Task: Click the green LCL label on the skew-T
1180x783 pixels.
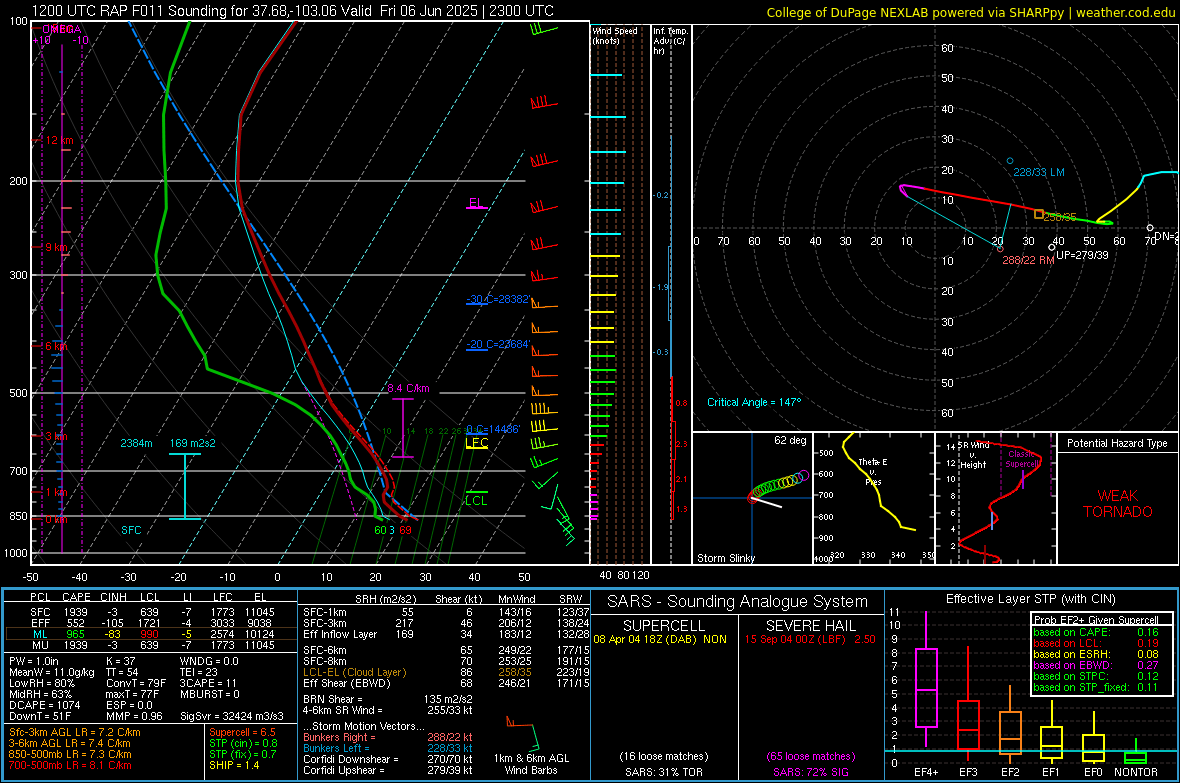Action: click(x=476, y=501)
